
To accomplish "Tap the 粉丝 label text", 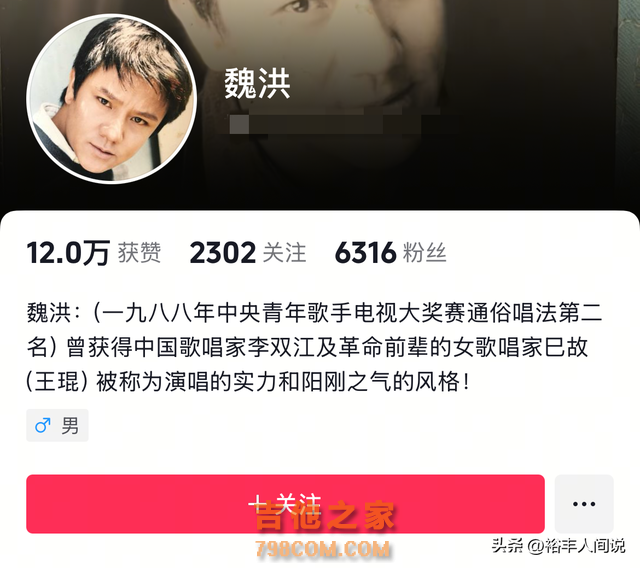I will click(x=424, y=253).
